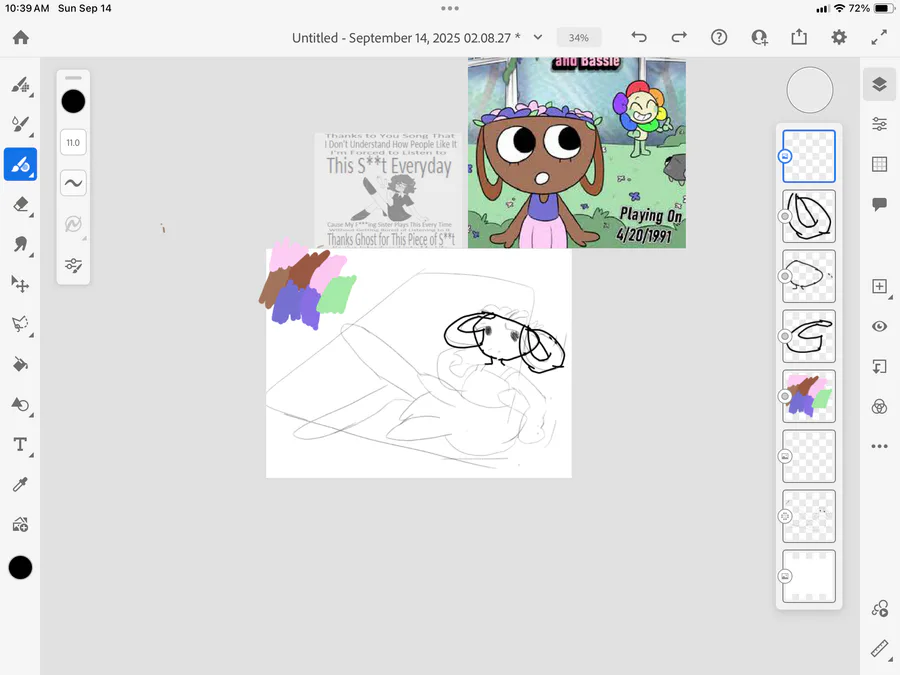Open the multitasking three-dot menu at top
Viewport: 900px width, 675px height.
[450, 8]
